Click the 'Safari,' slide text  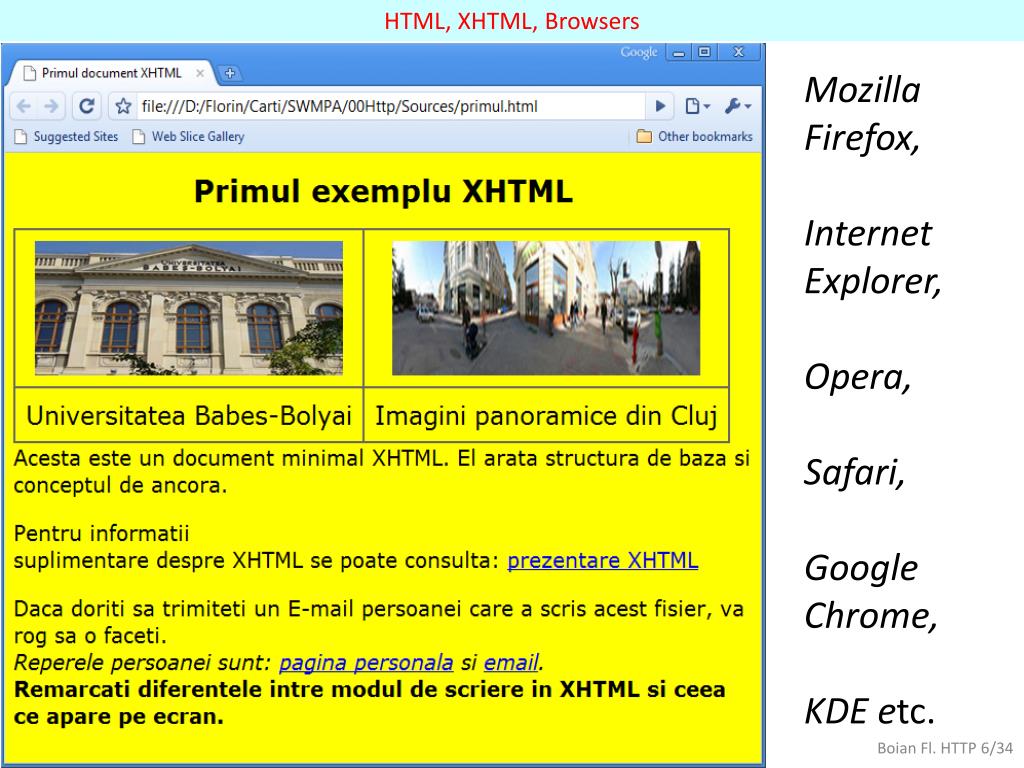click(x=855, y=472)
